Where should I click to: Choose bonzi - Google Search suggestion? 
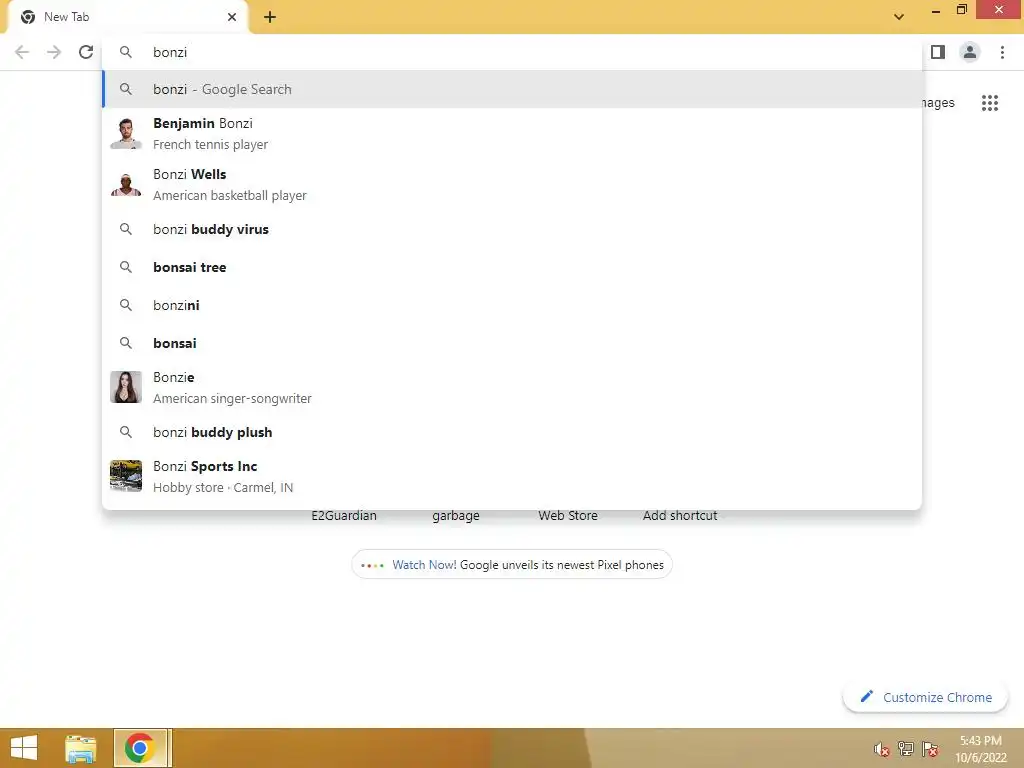click(512, 89)
